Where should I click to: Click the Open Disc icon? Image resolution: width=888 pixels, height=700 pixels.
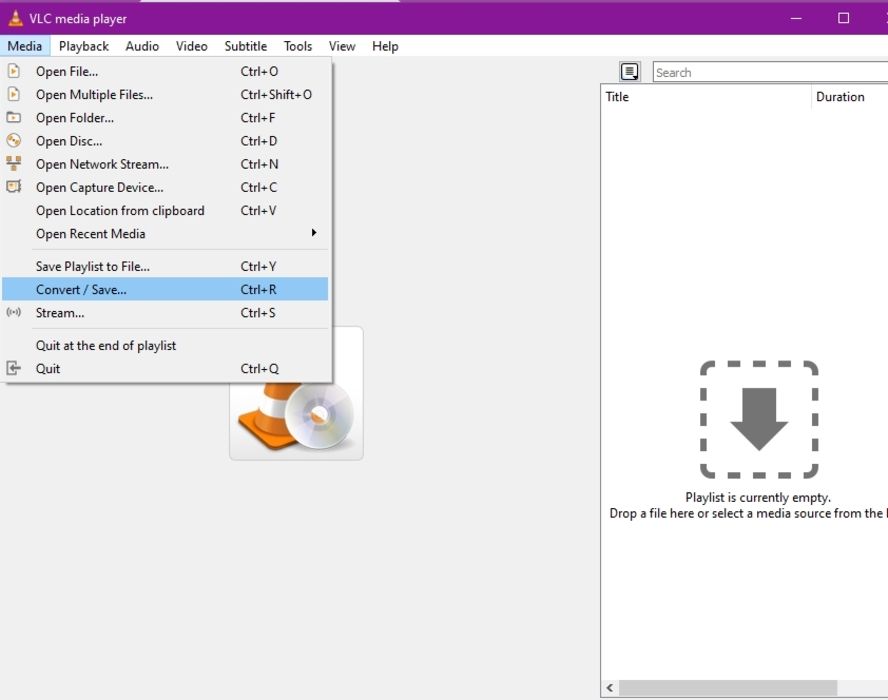click(14, 140)
